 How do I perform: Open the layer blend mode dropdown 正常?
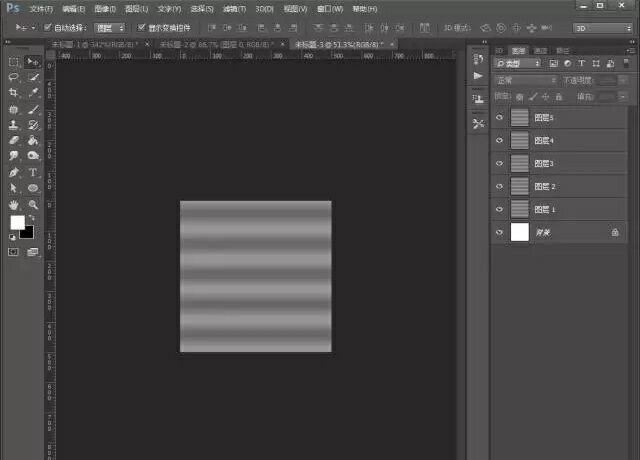coord(525,80)
